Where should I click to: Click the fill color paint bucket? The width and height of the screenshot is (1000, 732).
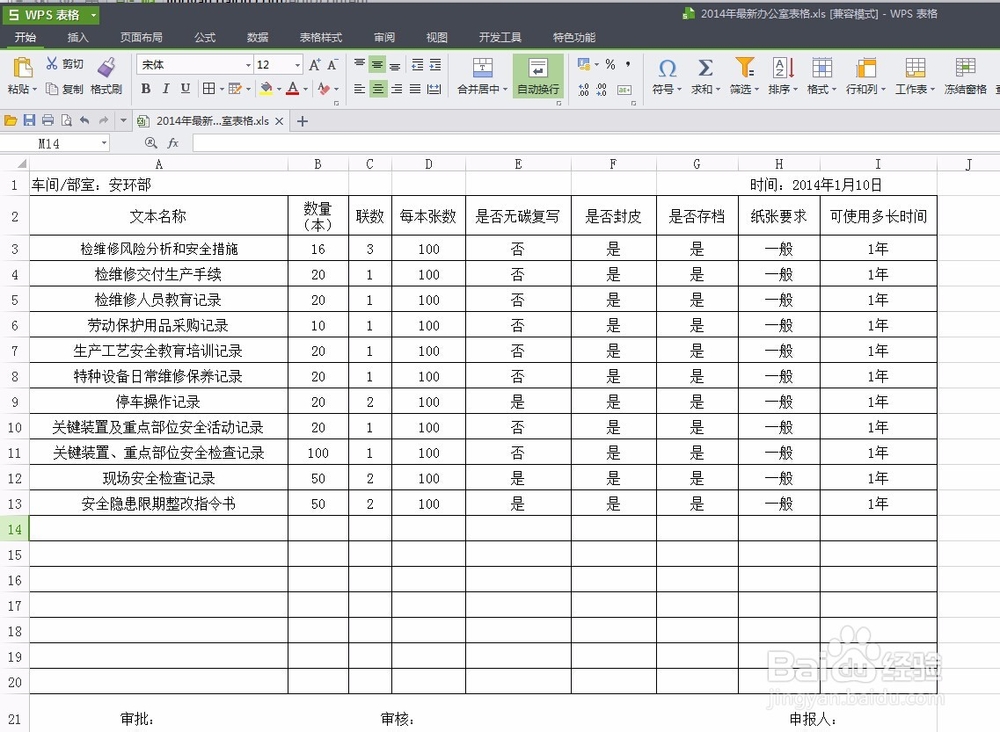[267, 89]
